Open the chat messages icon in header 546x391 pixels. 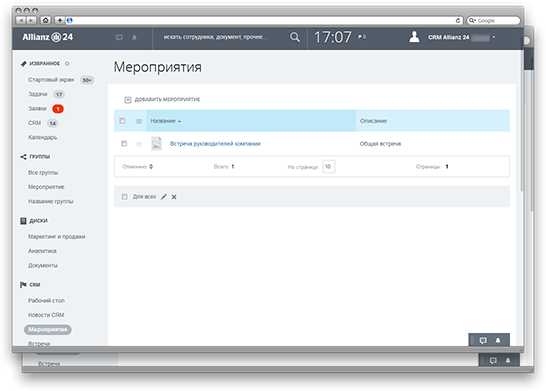point(119,37)
